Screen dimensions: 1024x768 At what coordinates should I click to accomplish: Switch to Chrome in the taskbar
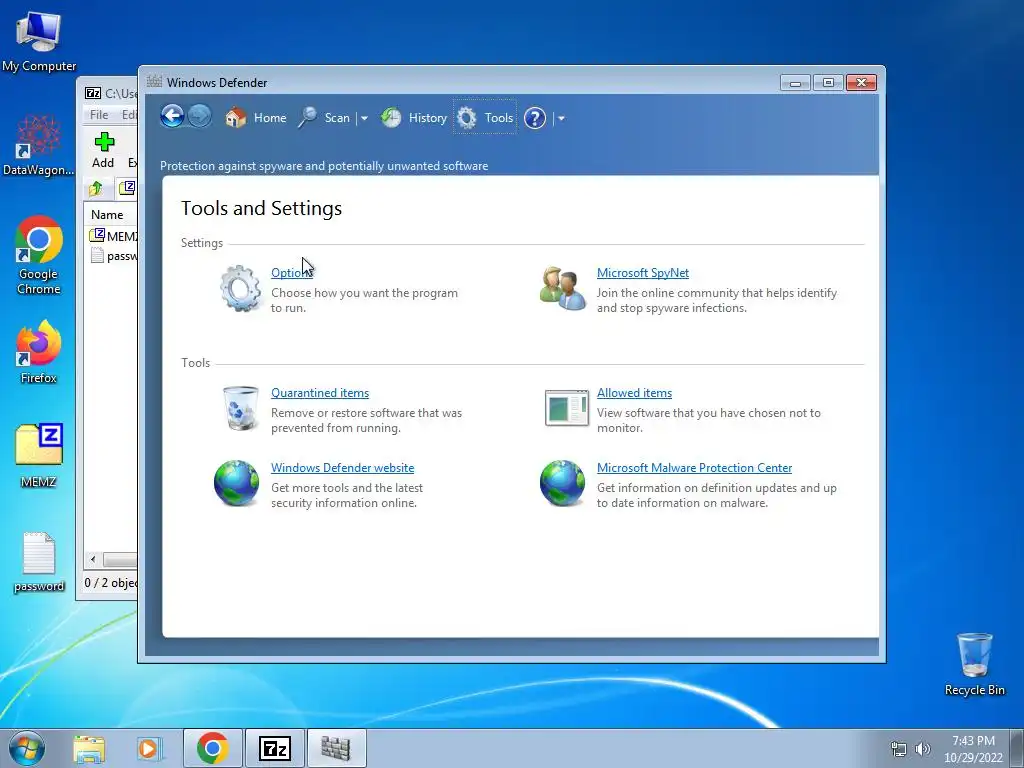click(x=212, y=748)
